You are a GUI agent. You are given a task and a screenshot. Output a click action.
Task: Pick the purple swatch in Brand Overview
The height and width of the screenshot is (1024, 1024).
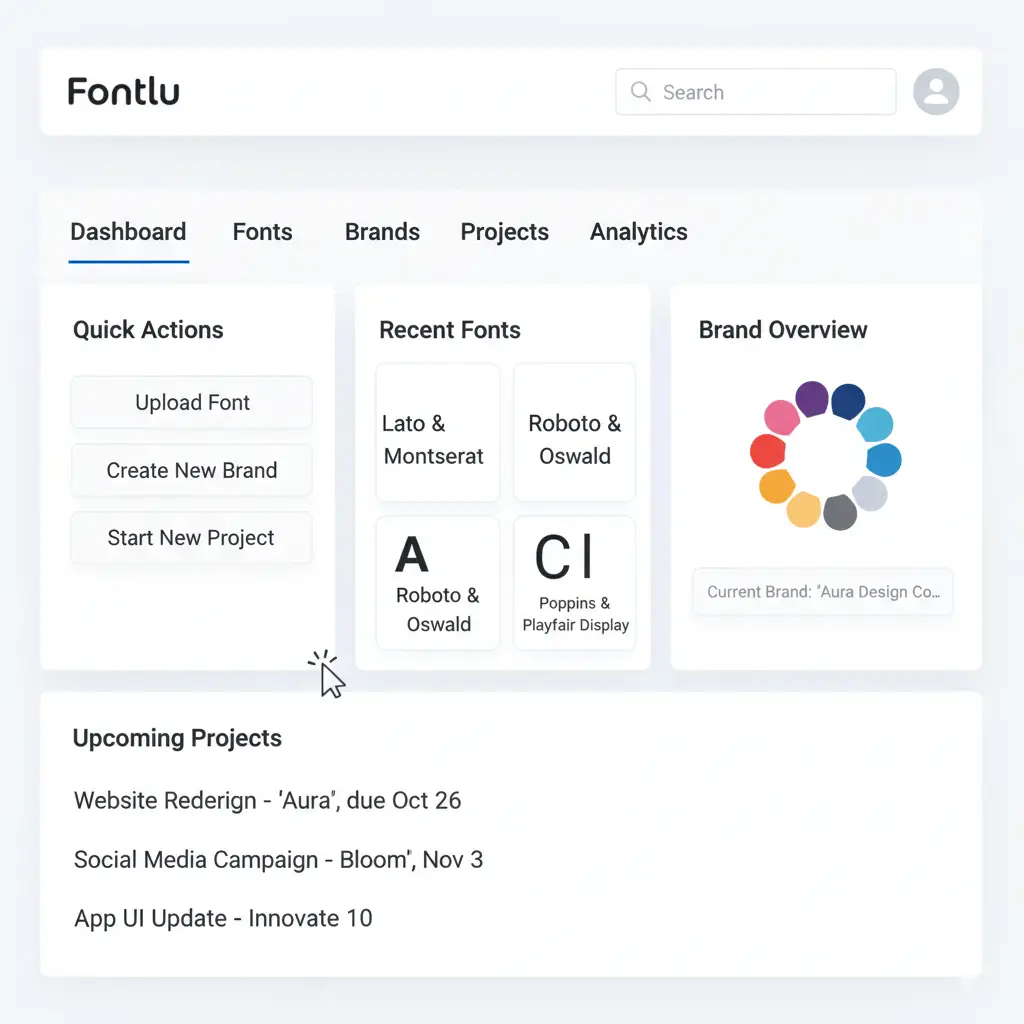[x=812, y=399]
